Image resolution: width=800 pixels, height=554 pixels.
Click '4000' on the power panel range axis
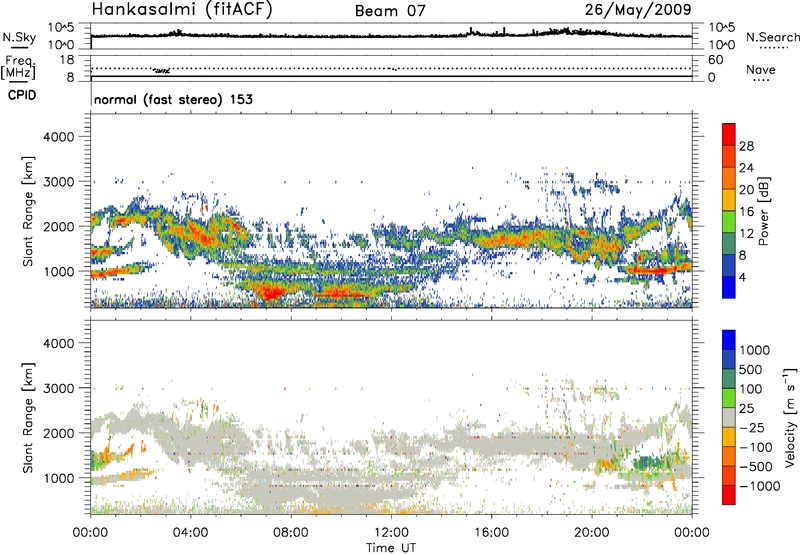[59, 137]
